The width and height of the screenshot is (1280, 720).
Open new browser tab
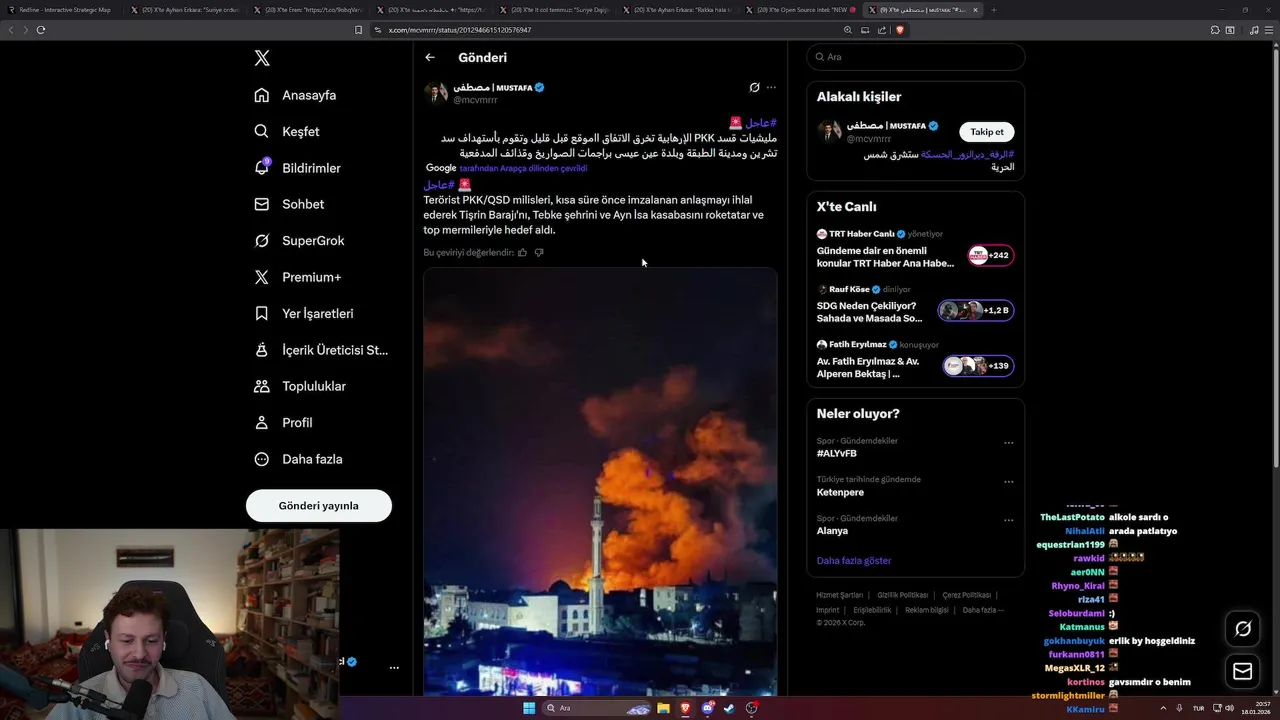993,10
